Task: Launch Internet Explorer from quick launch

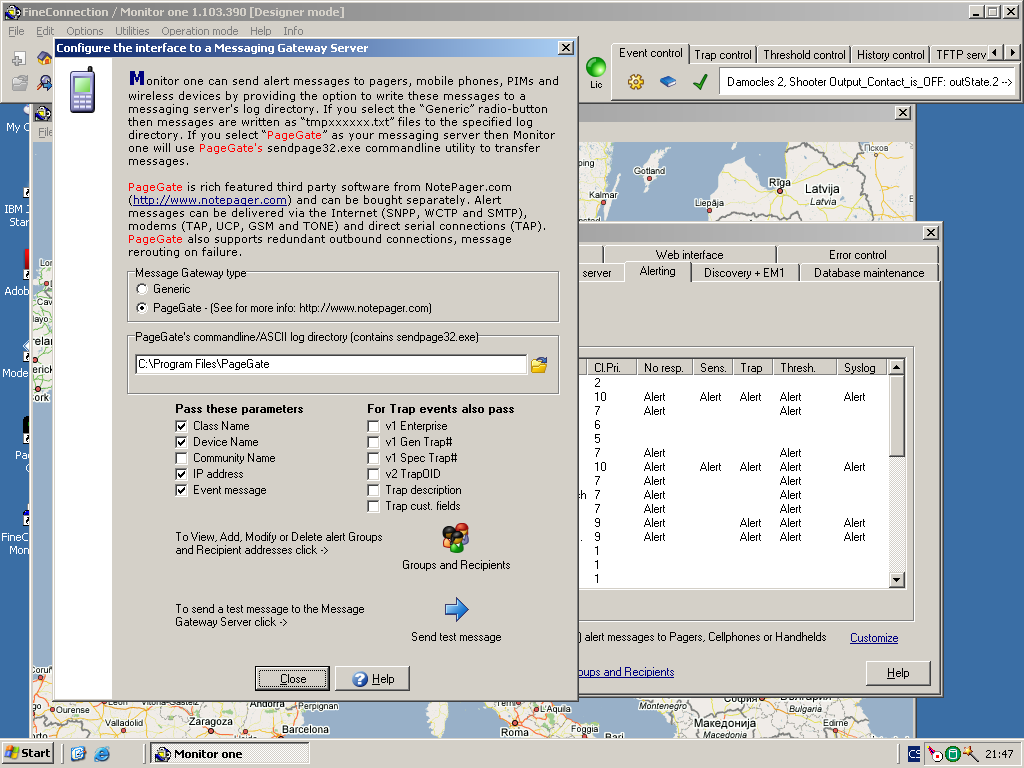Action: [102, 754]
